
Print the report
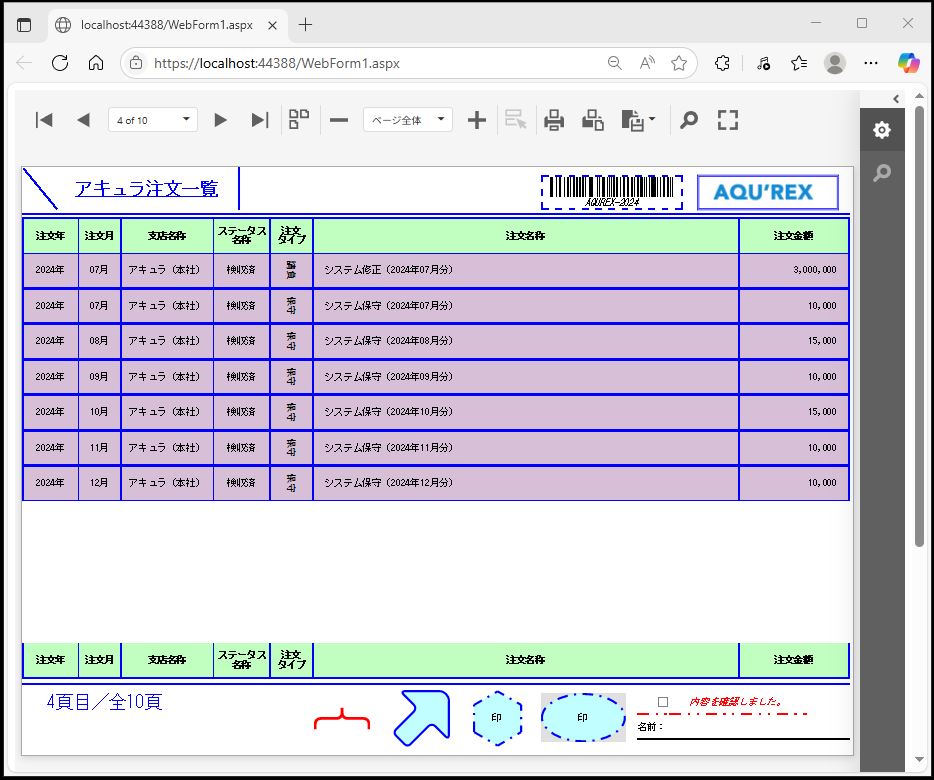[554, 120]
